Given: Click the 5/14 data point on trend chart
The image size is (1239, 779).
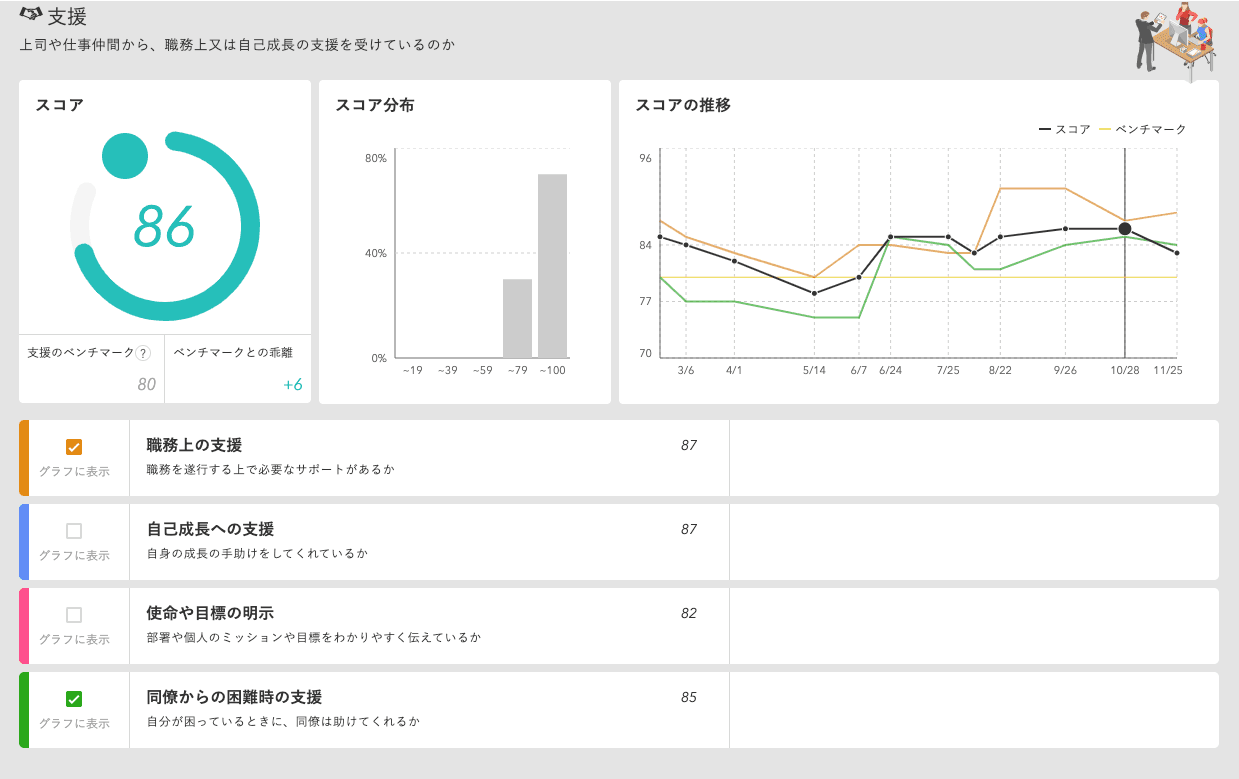Looking at the screenshot, I should (x=815, y=293).
